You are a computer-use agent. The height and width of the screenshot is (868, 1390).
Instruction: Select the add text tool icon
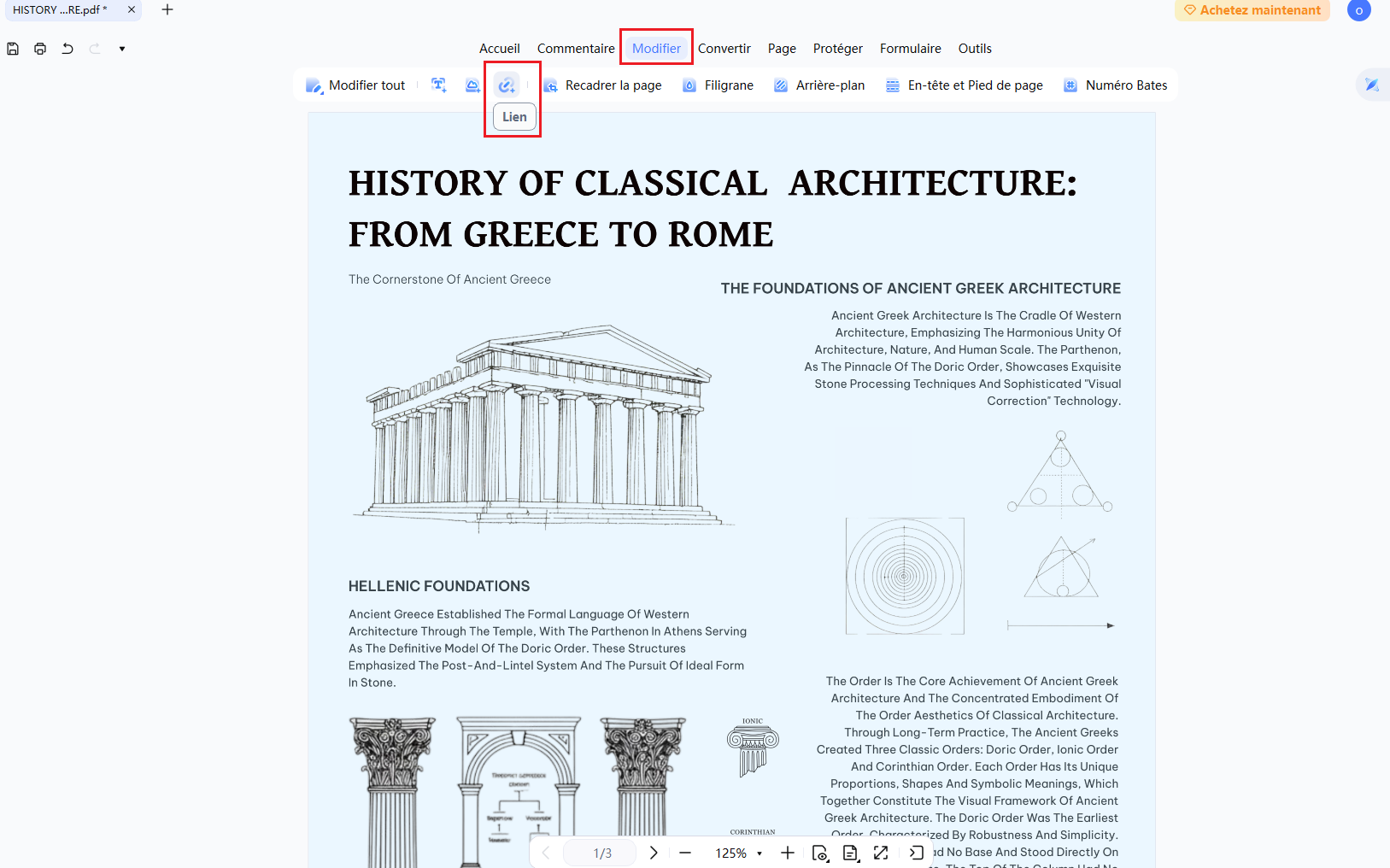(x=439, y=85)
